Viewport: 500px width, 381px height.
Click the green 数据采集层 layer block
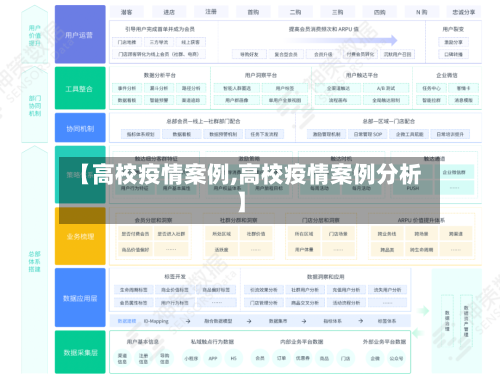[80, 352]
